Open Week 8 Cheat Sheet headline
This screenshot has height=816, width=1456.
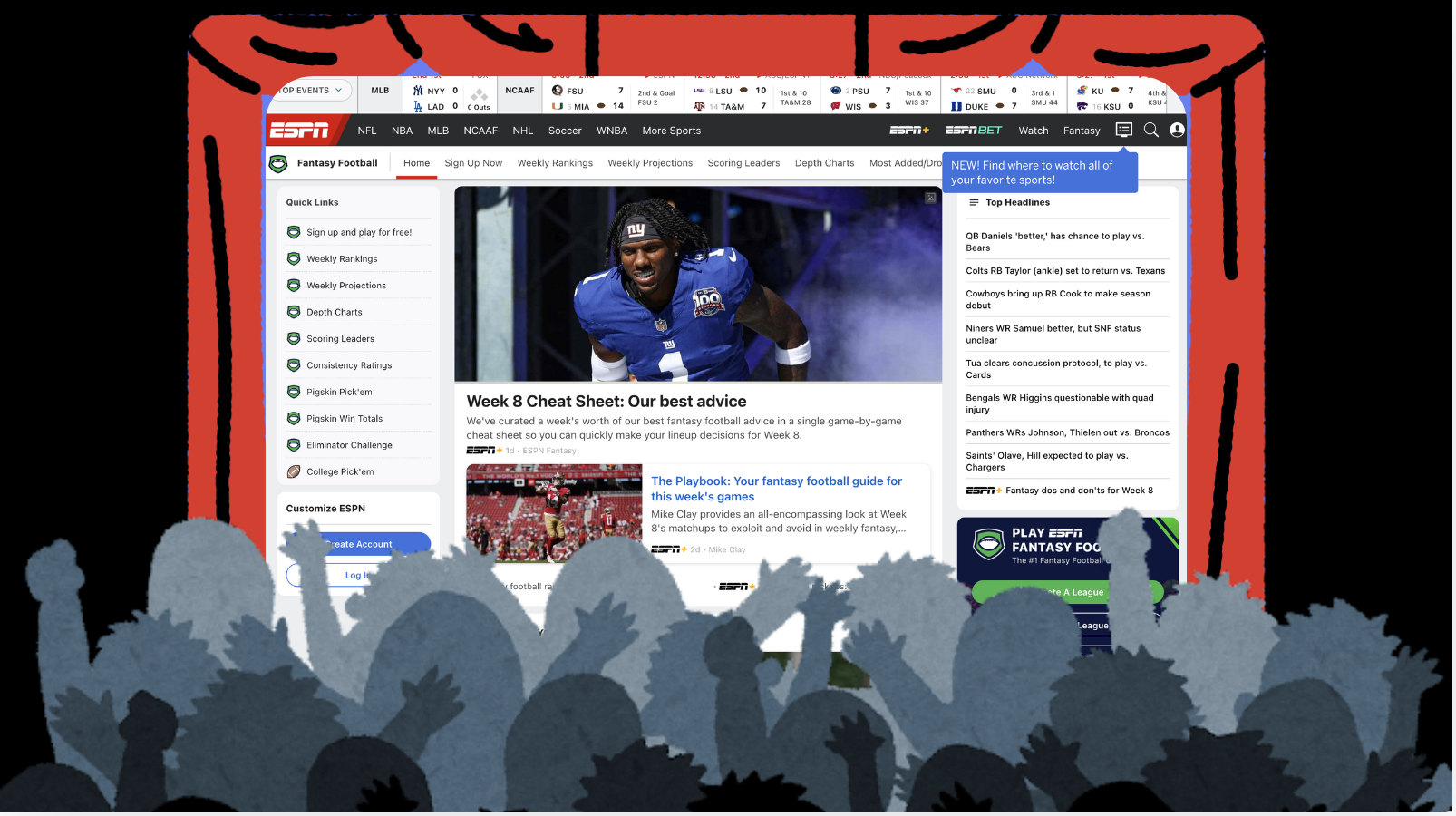[x=607, y=402]
